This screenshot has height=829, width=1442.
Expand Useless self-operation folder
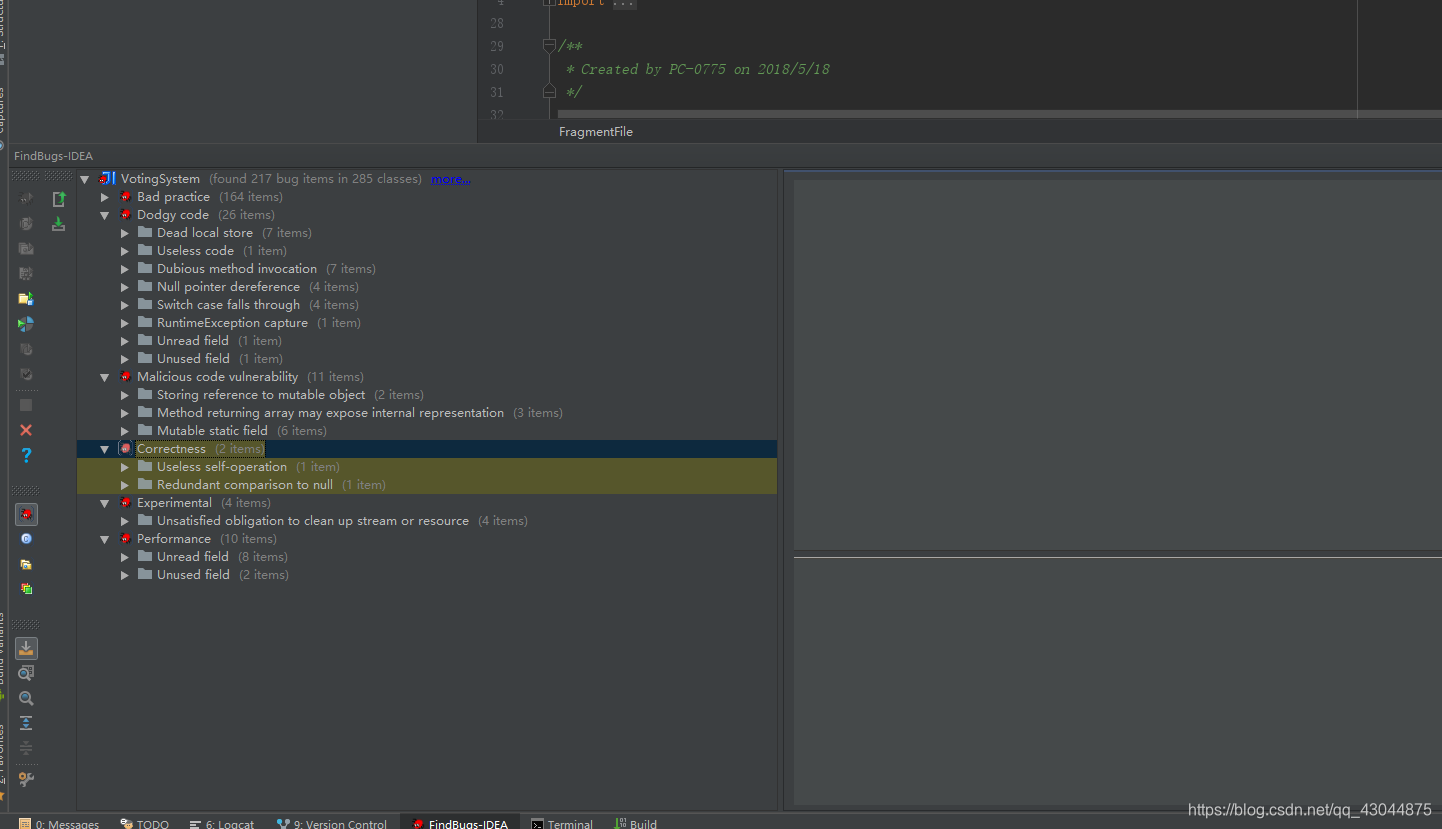(125, 467)
